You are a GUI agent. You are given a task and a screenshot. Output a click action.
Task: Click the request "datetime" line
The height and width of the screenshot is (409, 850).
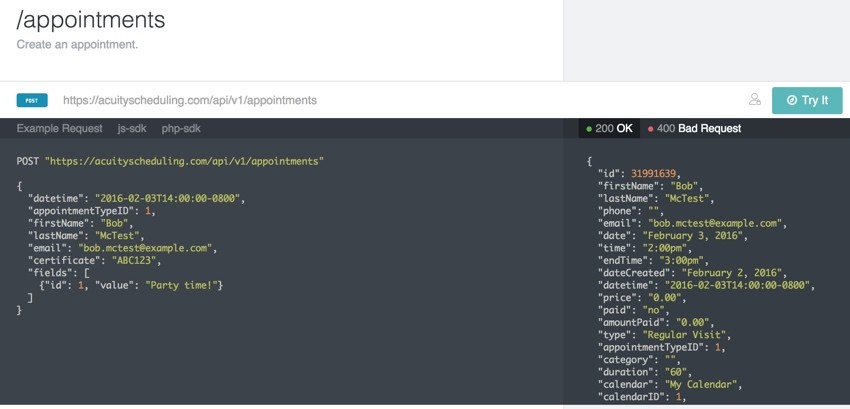click(x=137, y=199)
